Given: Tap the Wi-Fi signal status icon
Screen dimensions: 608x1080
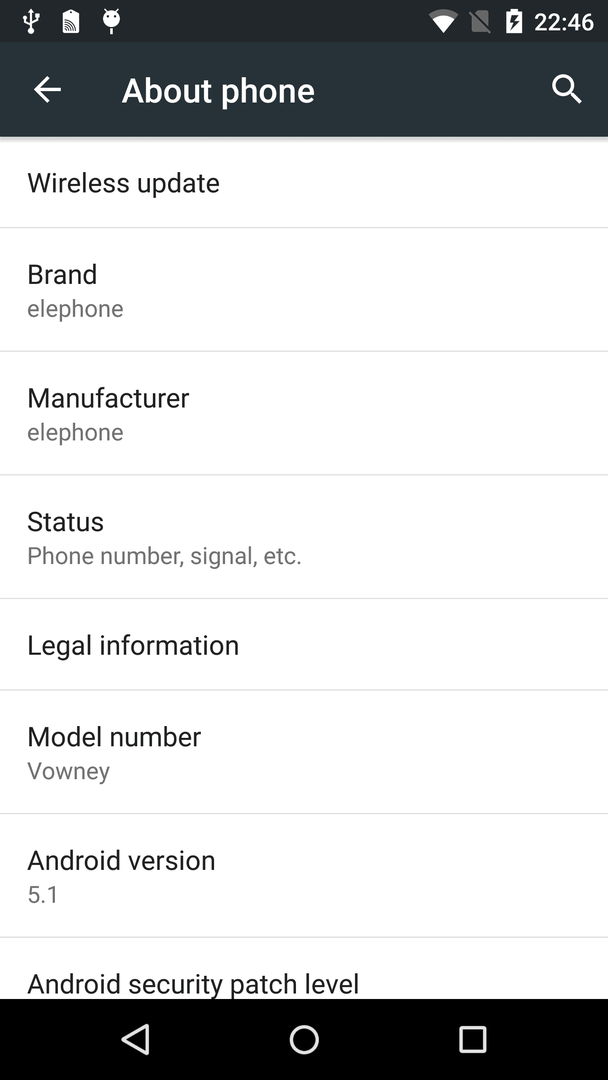Looking at the screenshot, I should [443, 21].
